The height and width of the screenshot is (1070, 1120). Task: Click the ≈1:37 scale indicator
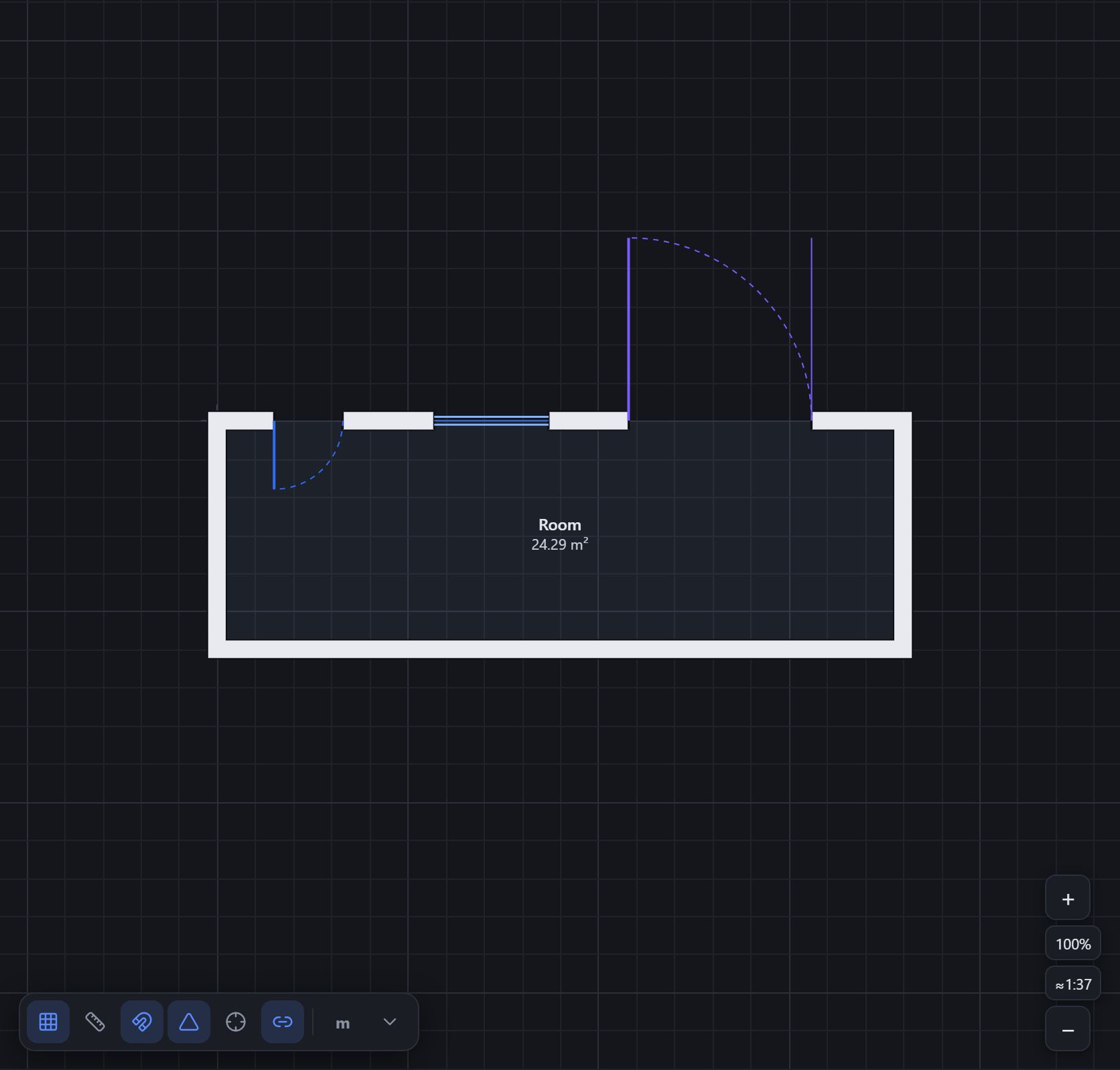(x=1073, y=984)
